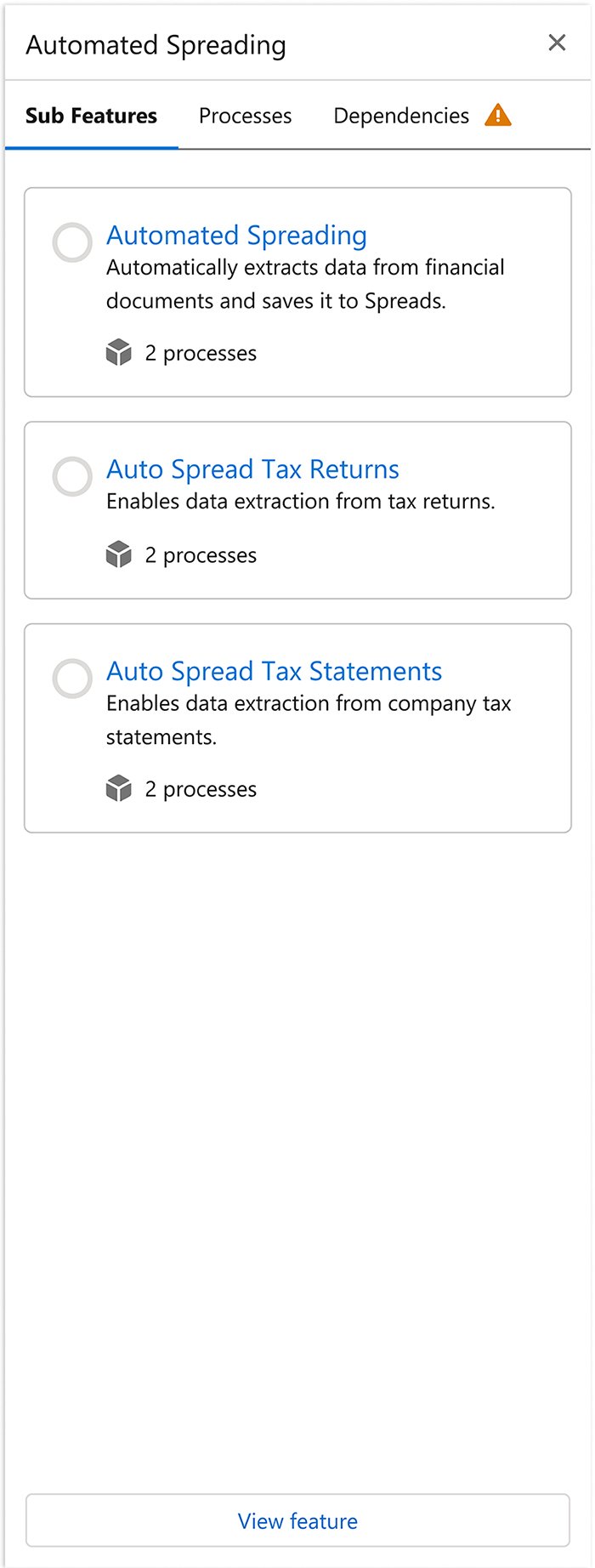Go to the Dependencies tab
The height and width of the screenshot is (1568, 595).
pos(400,116)
